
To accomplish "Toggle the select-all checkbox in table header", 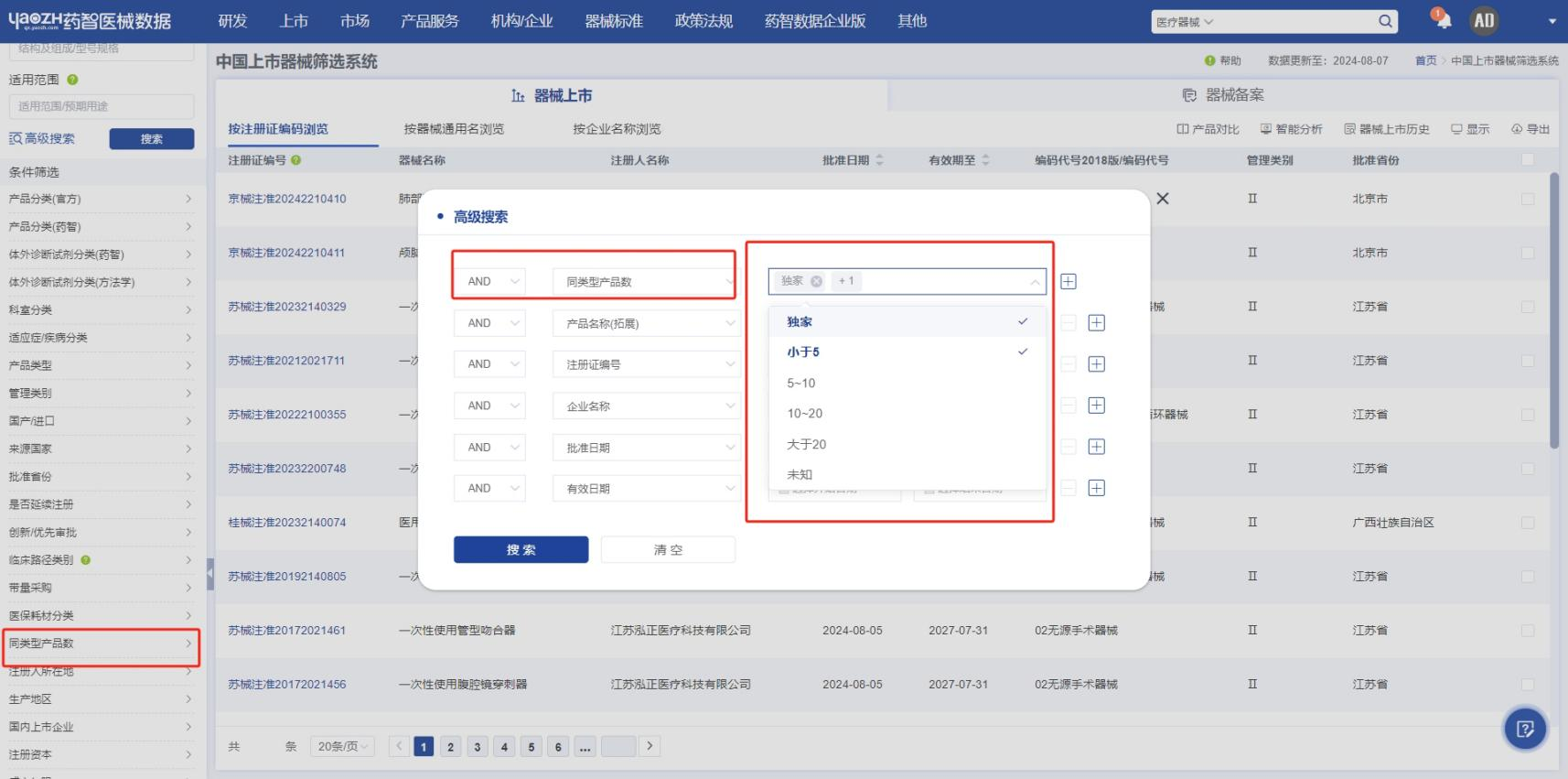I will (1527, 159).
